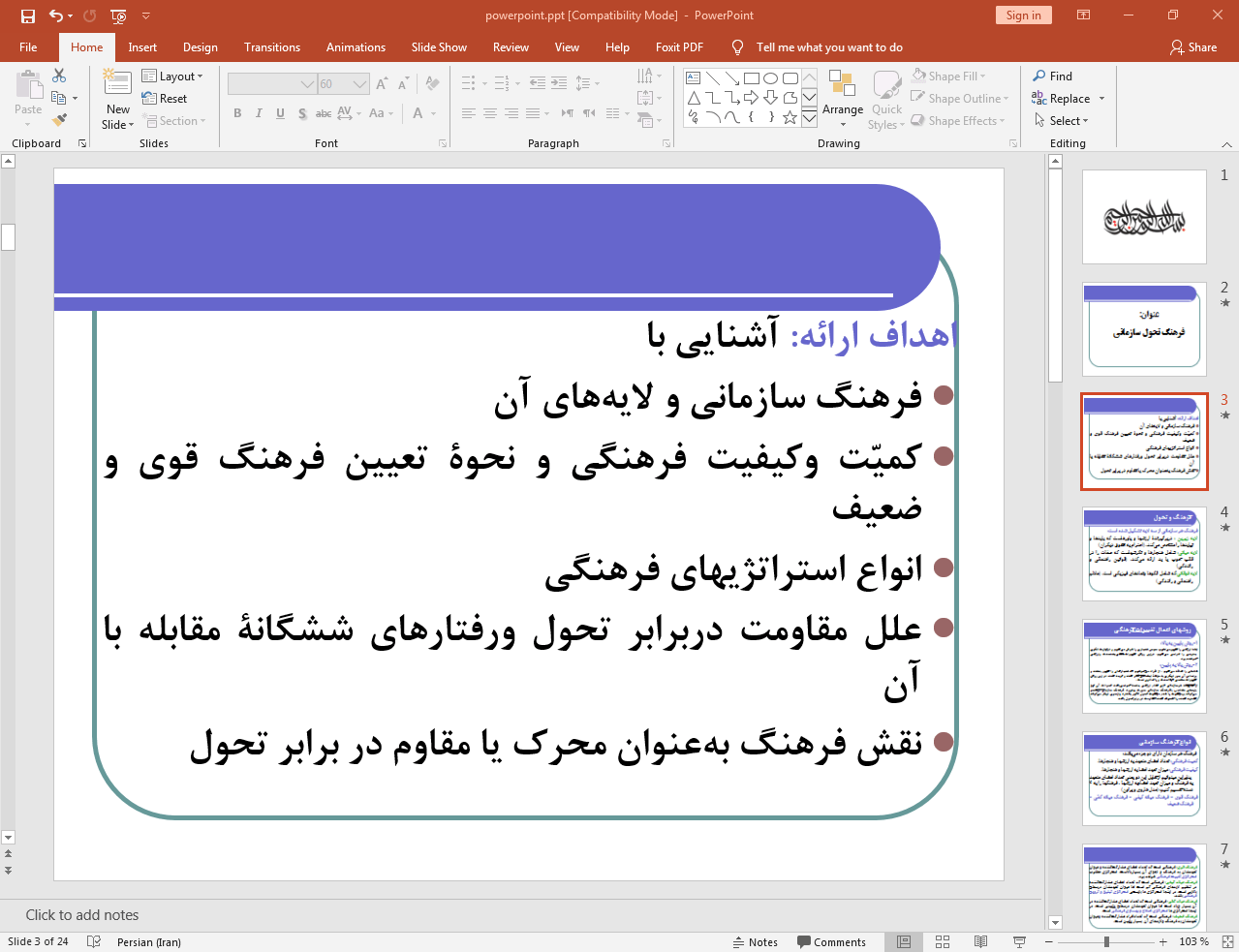The width and height of the screenshot is (1239, 952).
Task: Center the paragraph text
Action: click(x=490, y=113)
